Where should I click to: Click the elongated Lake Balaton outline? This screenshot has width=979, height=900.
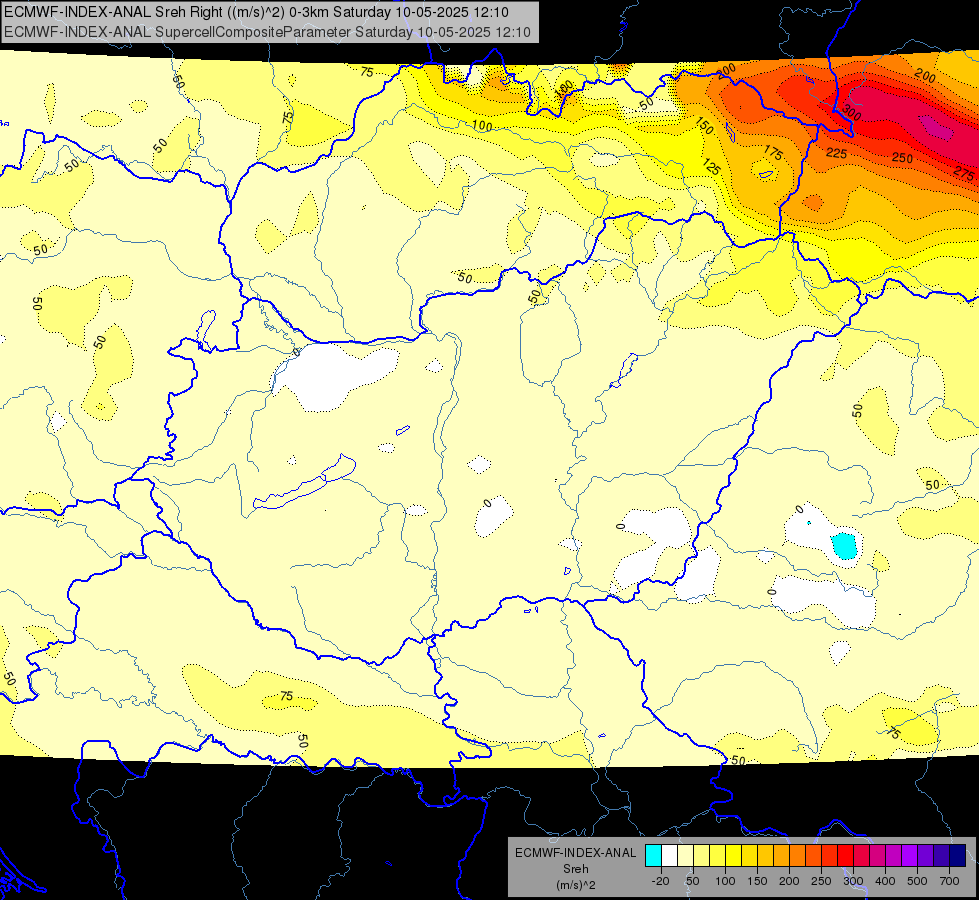(x=305, y=483)
